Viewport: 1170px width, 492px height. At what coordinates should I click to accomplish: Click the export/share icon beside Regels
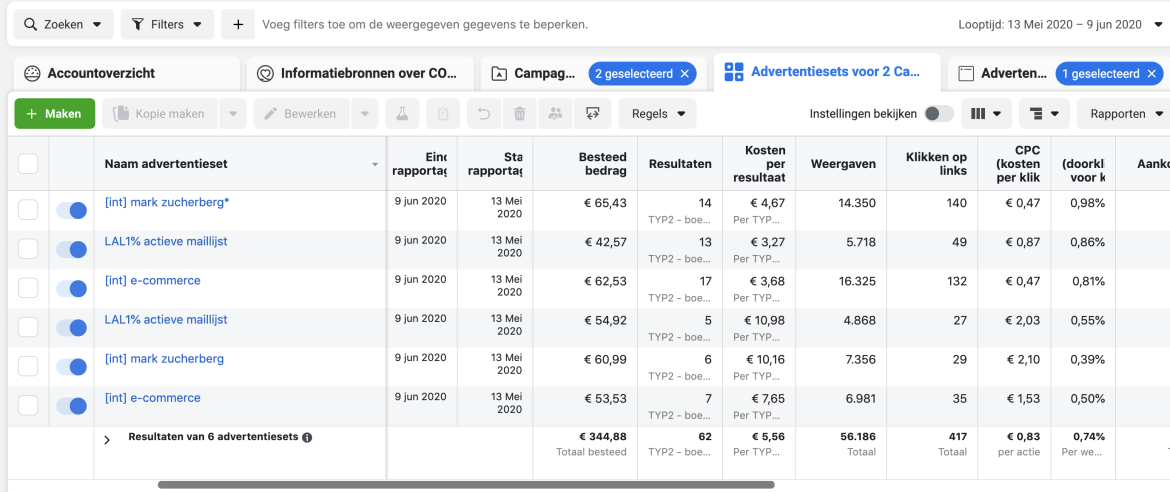coord(593,113)
